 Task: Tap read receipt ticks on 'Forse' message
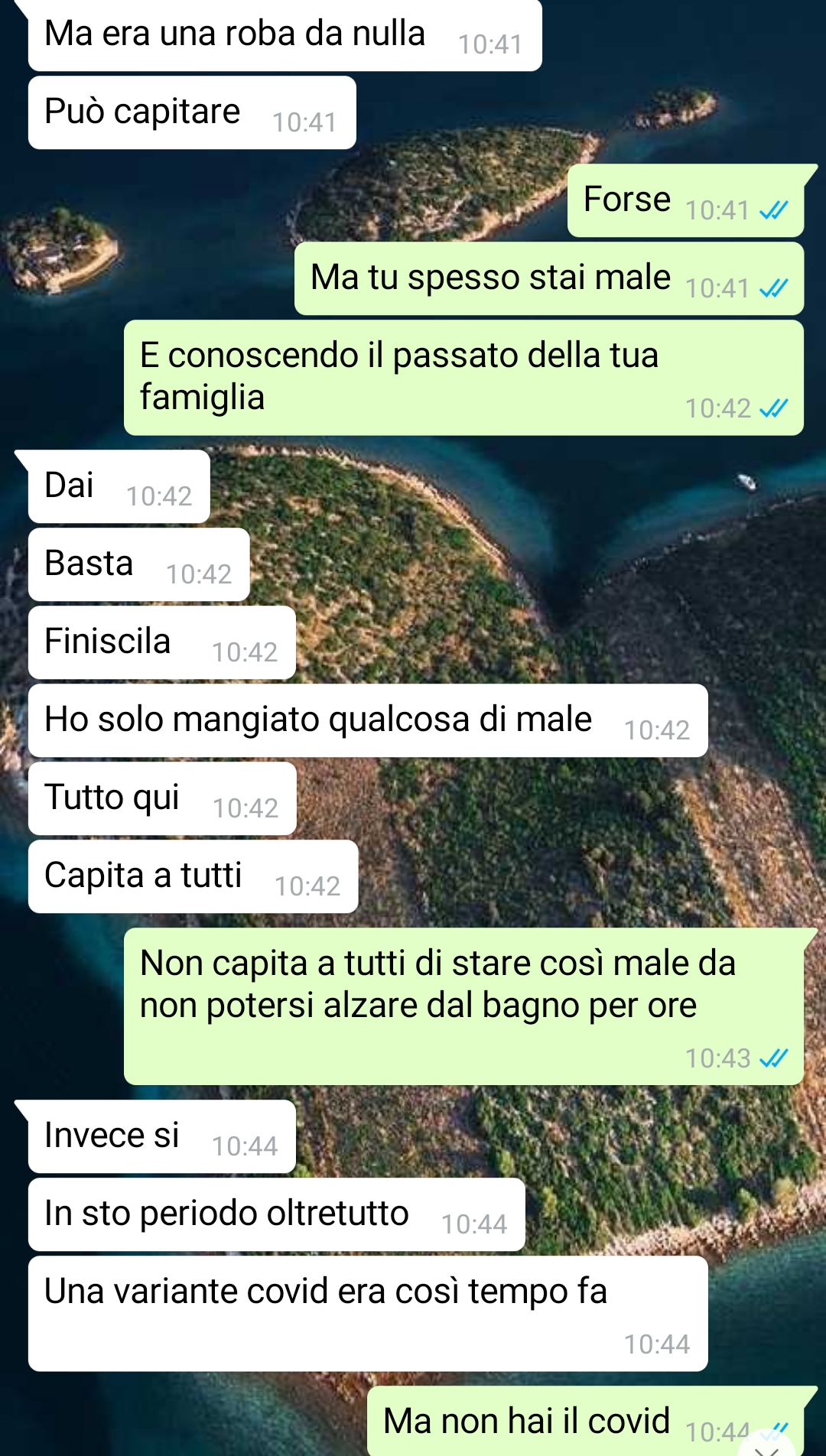tap(774, 210)
